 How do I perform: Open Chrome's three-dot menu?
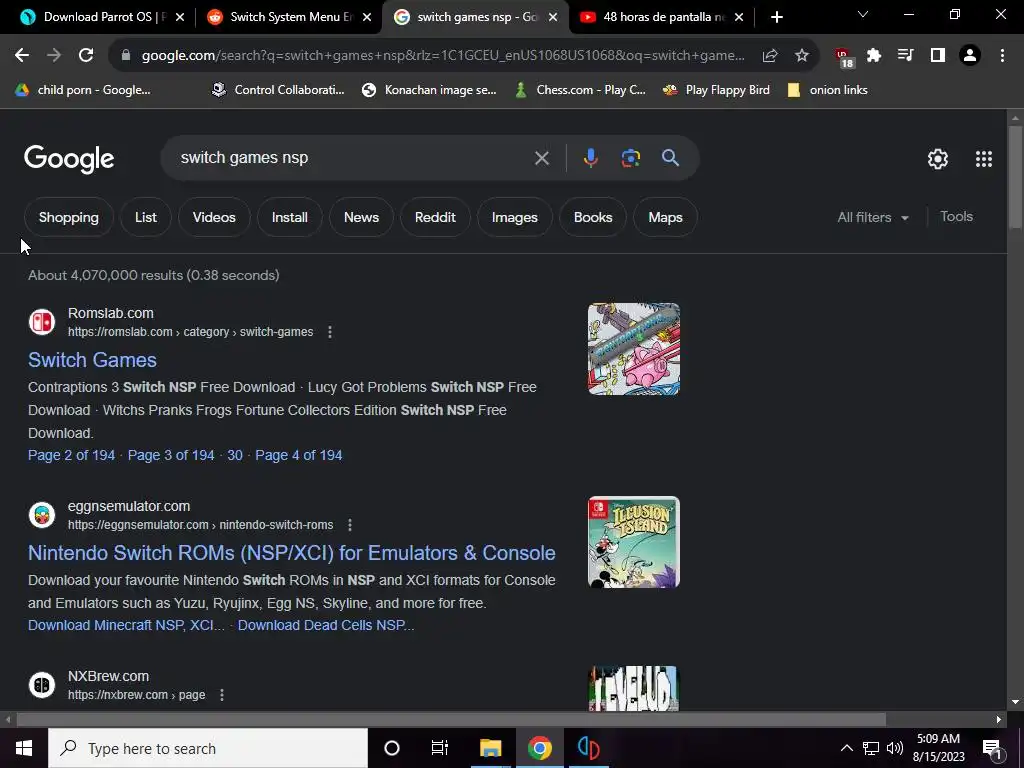[1002, 56]
